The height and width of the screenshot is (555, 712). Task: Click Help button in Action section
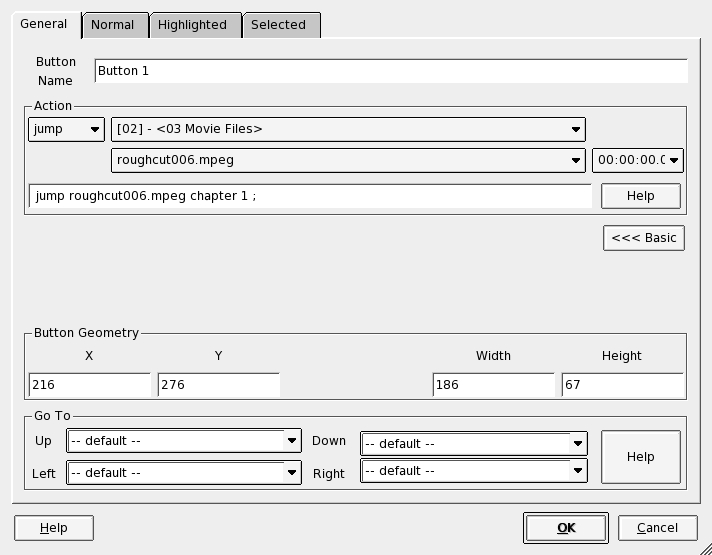640,196
